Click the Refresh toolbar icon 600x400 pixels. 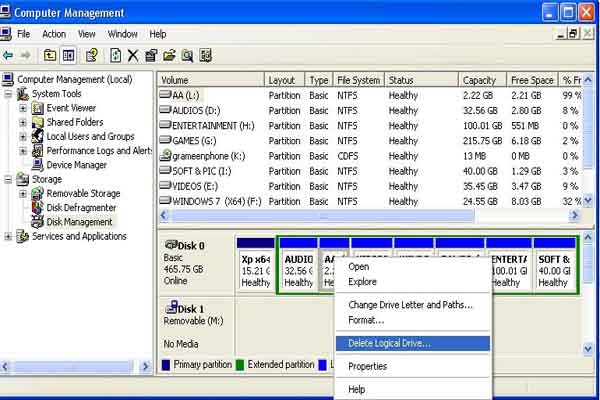(x=116, y=55)
